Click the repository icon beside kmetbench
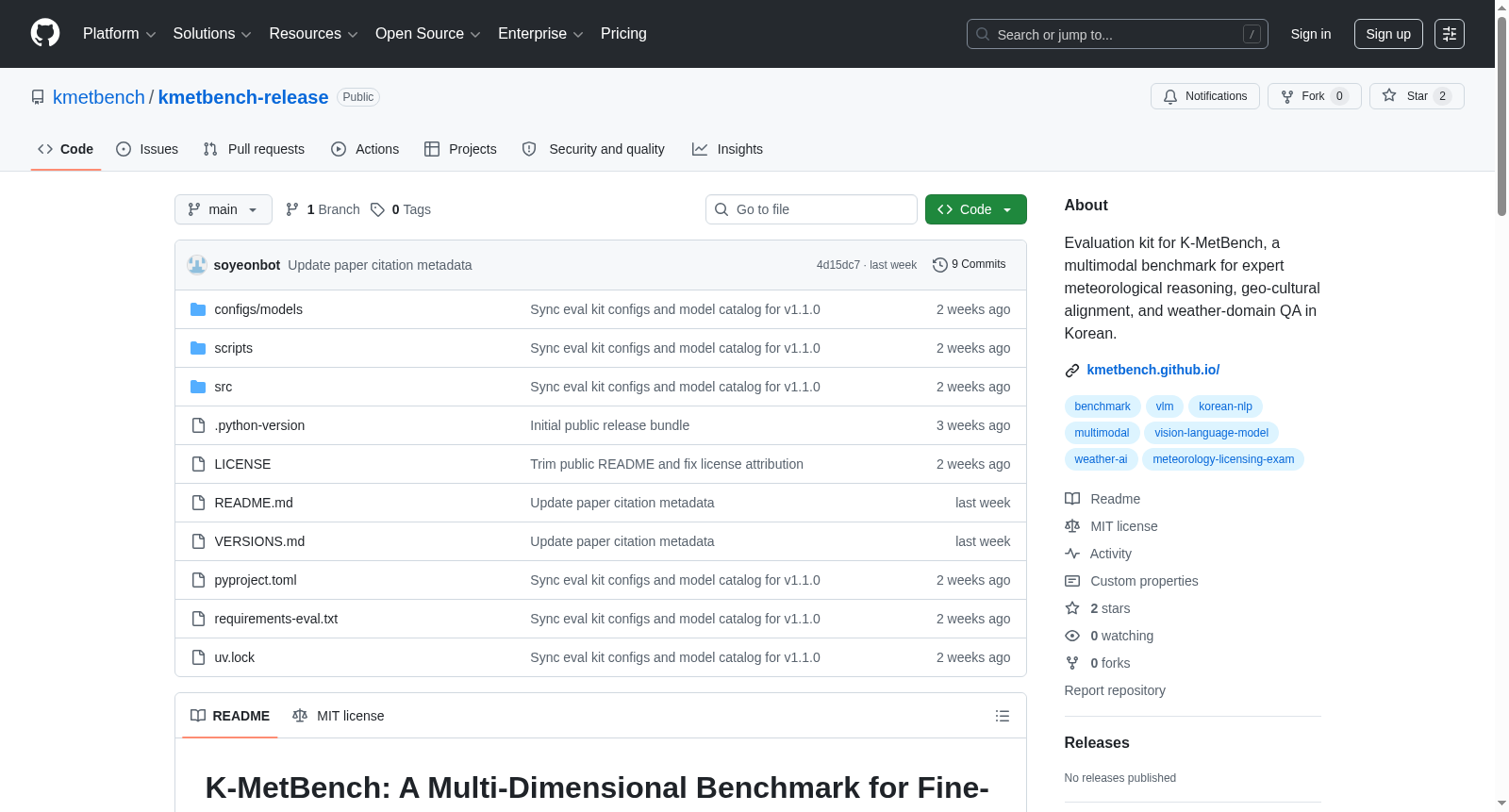This screenshot has width=1509, height=812. click(38, 97)
